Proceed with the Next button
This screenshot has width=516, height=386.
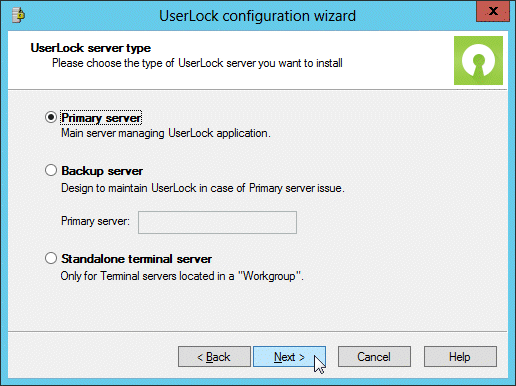(289, 357)
